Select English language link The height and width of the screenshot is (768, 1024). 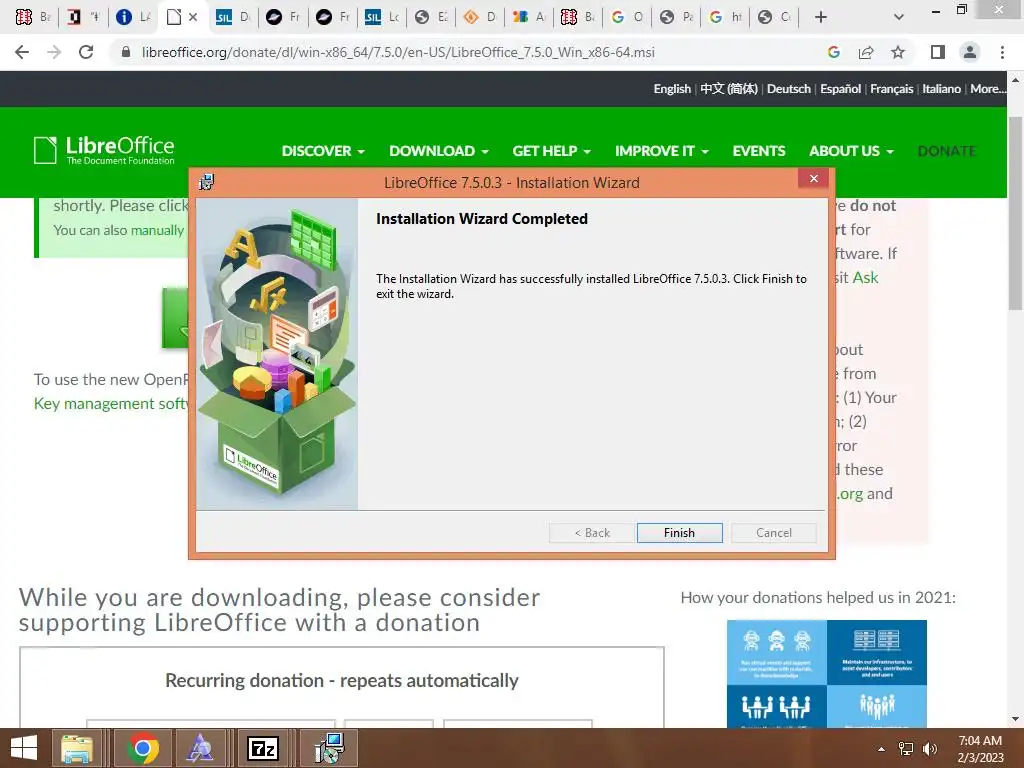pyautogui.click(x=672, y=89)
